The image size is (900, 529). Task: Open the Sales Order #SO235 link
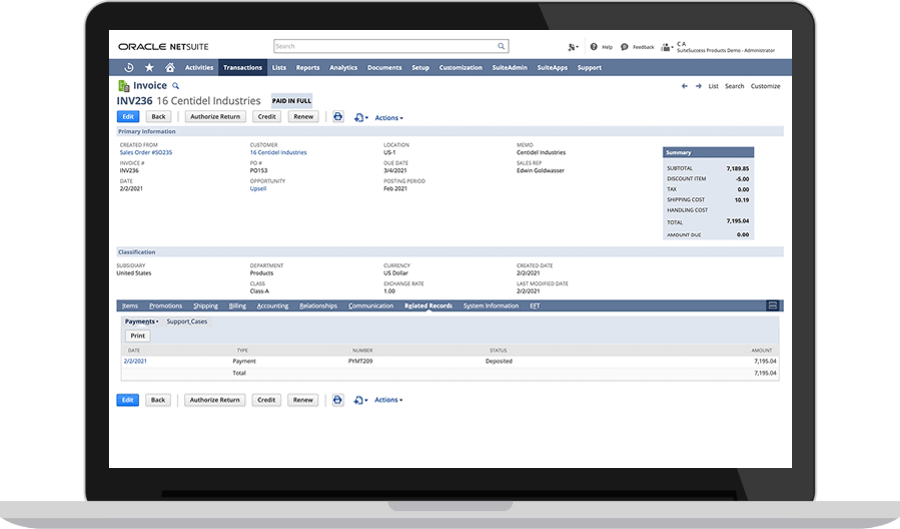tap(146, 153)
